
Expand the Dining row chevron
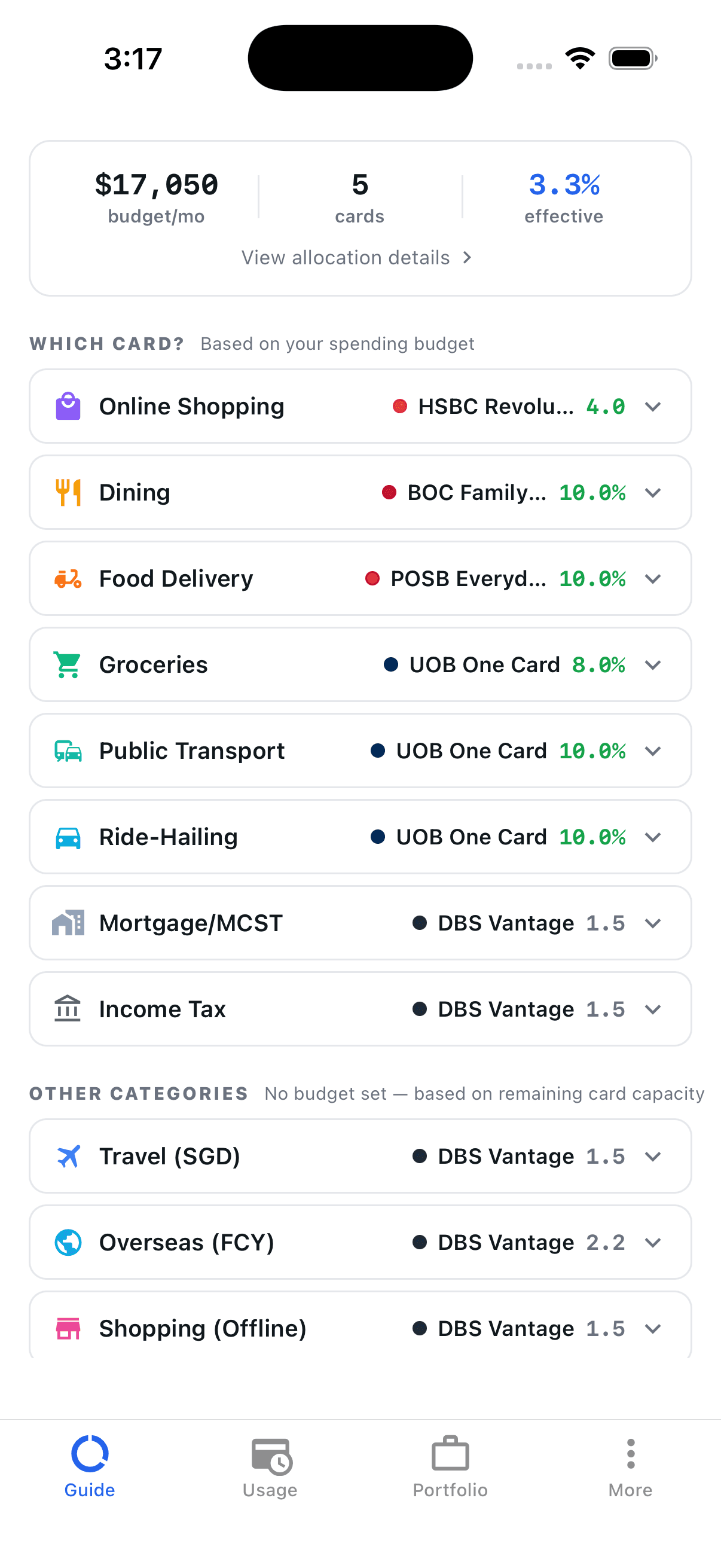[x=653, y=492]
